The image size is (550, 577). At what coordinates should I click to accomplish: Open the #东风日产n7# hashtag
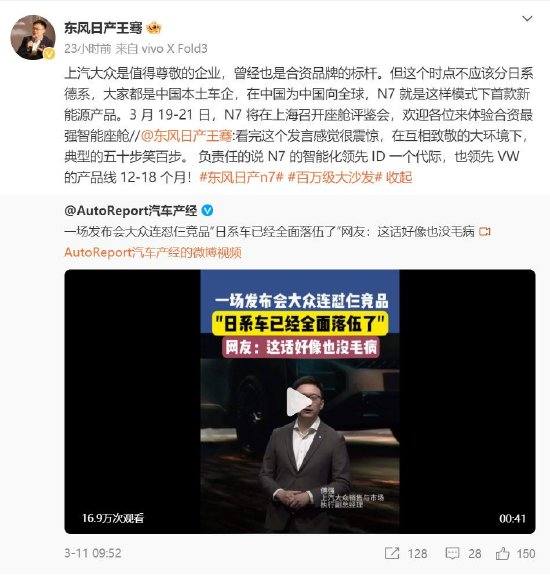pyautogui.click(x=241, y=177)
